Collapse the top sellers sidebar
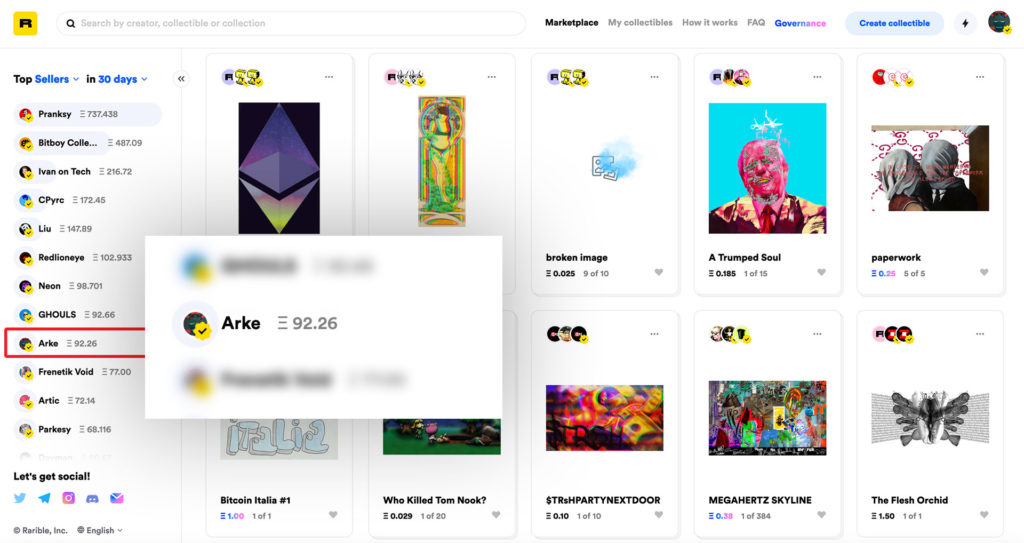The image size is (1024, 543). click(181, 78)
